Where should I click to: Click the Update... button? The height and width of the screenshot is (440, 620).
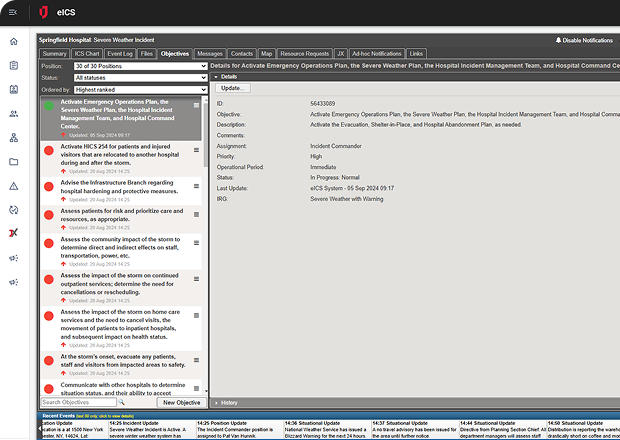(235, 89)
